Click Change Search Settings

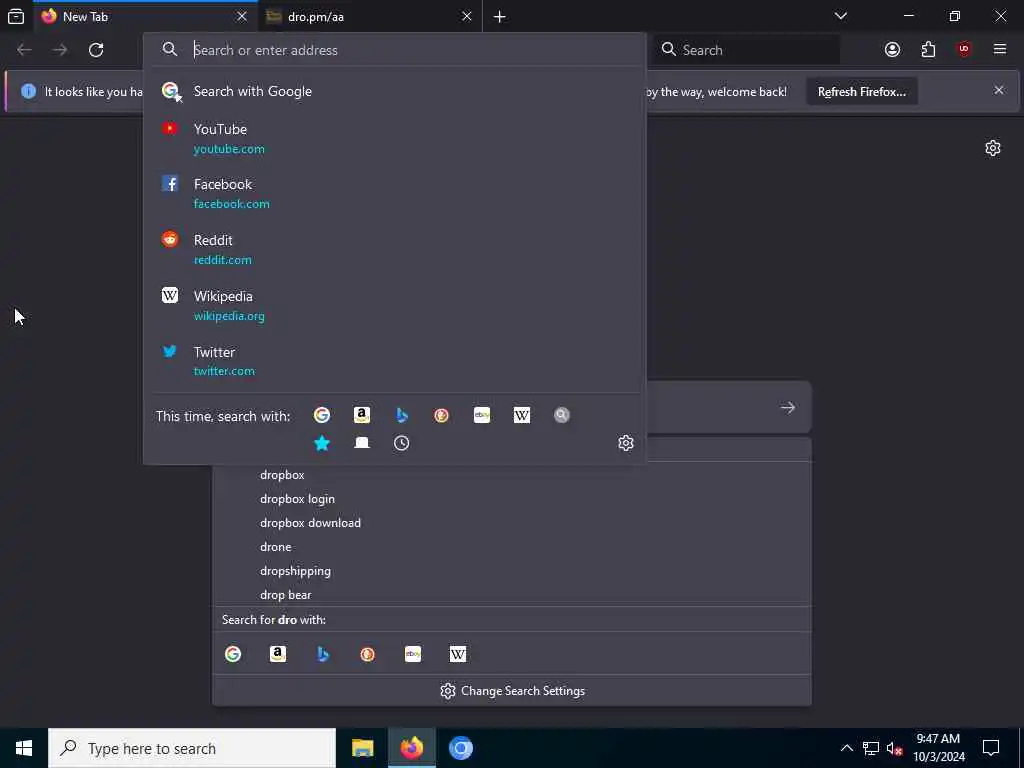(512, 691)
